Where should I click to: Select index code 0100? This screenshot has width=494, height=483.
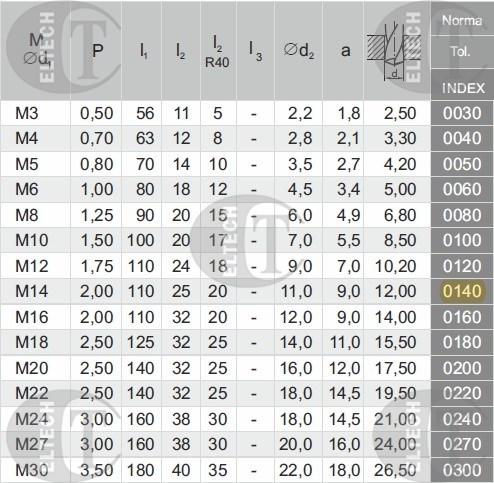pyautogui.click(x=462, y=240)
